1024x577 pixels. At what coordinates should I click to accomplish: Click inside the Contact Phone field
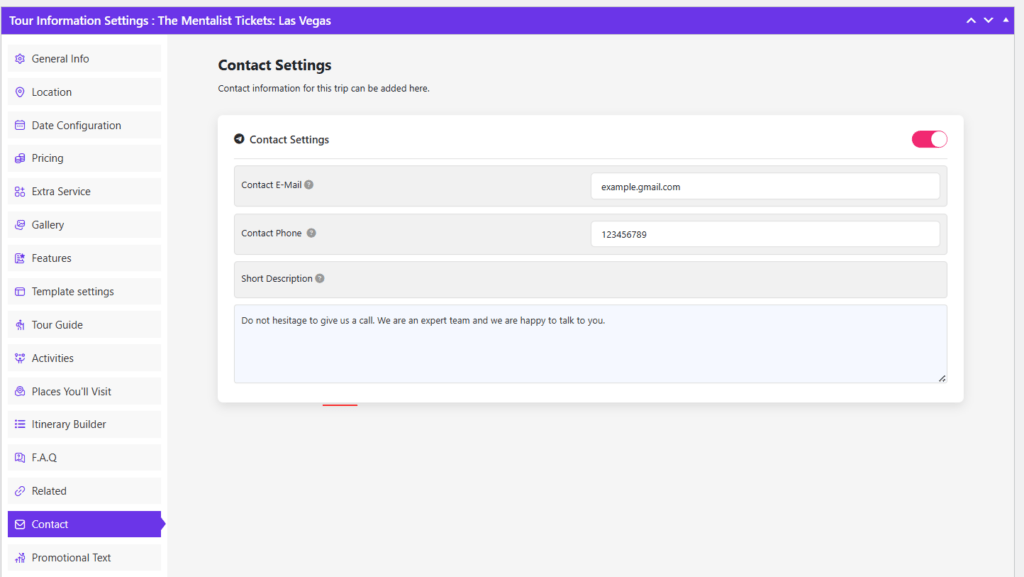pos(765,233)
